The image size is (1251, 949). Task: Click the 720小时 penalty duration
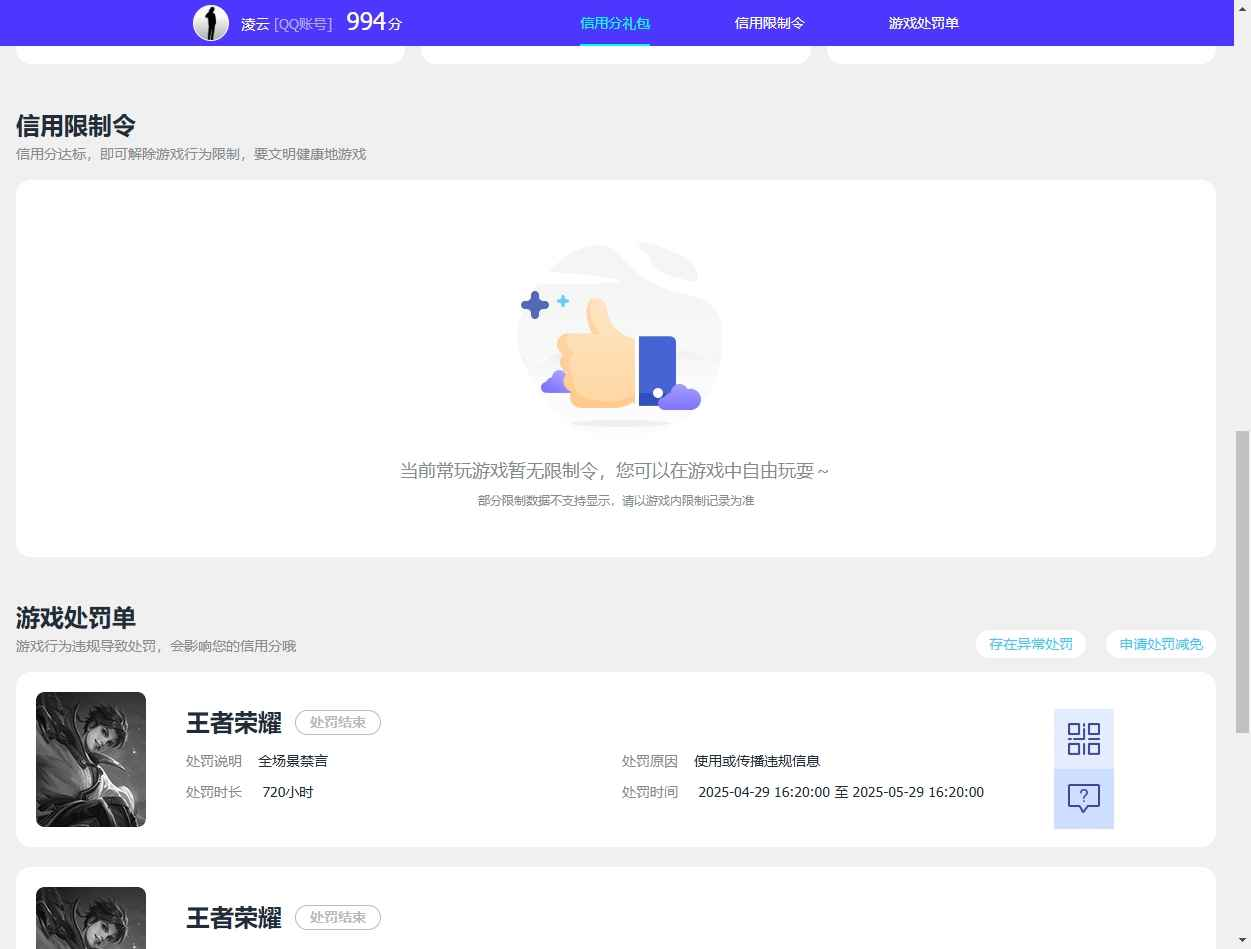288,792
